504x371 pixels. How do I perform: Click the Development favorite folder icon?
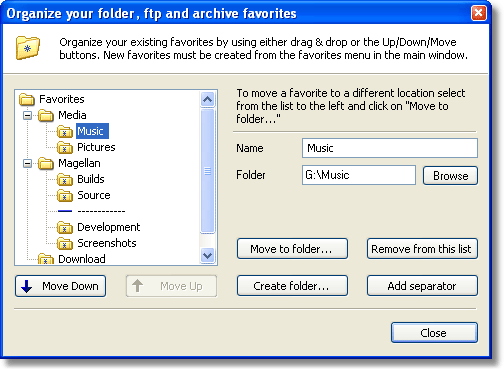pos(65,228)
